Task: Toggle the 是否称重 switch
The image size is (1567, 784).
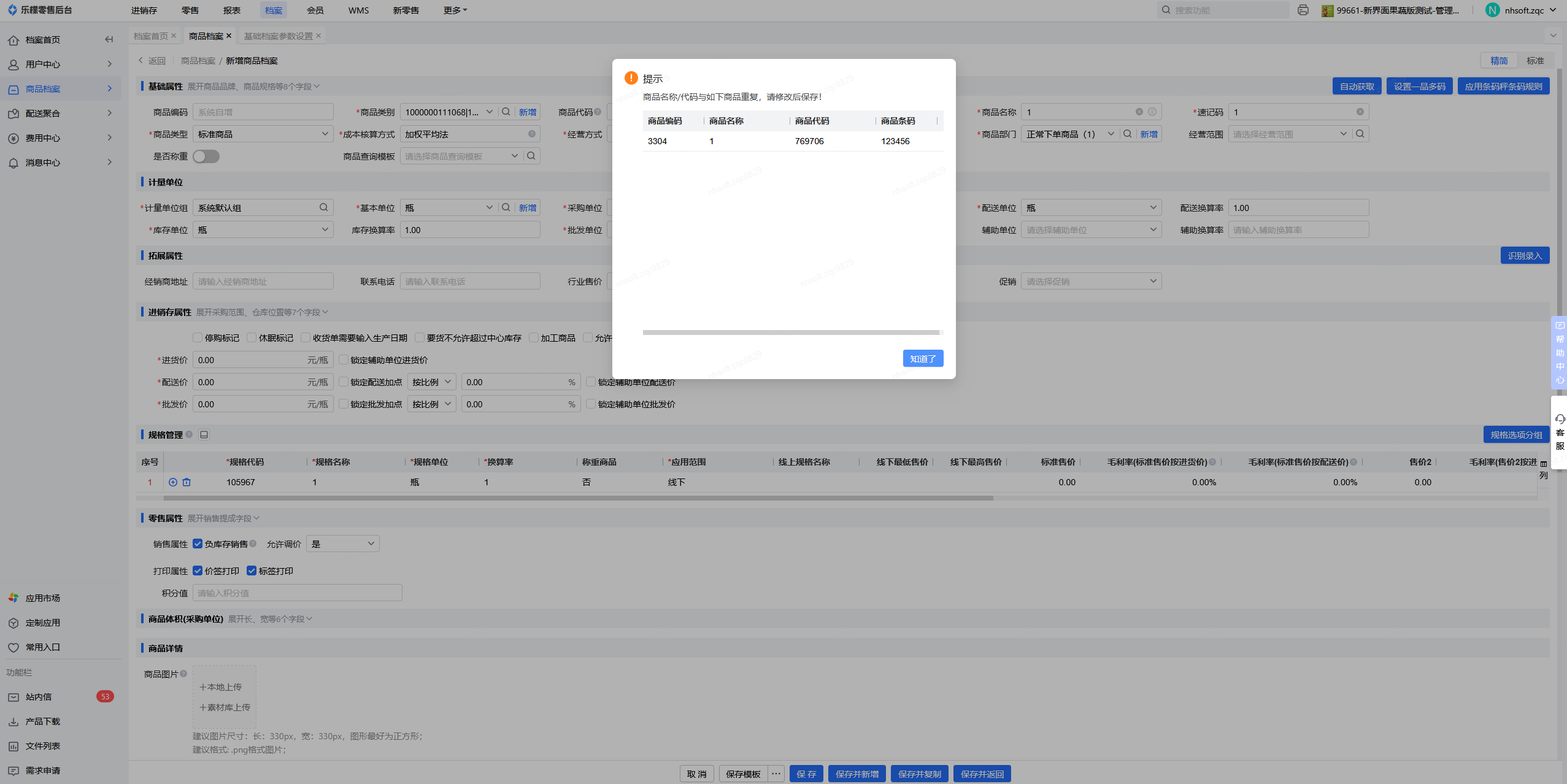Action: point(206,156)
